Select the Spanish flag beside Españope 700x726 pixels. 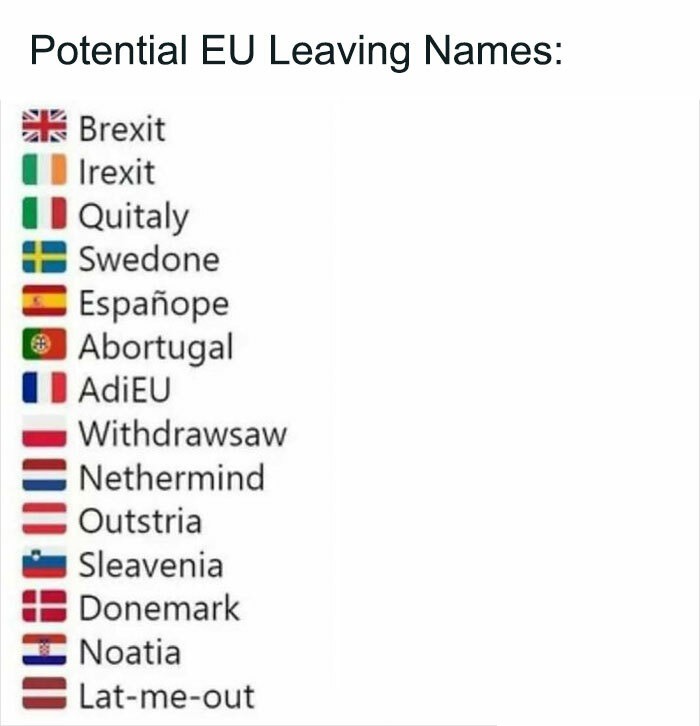pos(44,300)
